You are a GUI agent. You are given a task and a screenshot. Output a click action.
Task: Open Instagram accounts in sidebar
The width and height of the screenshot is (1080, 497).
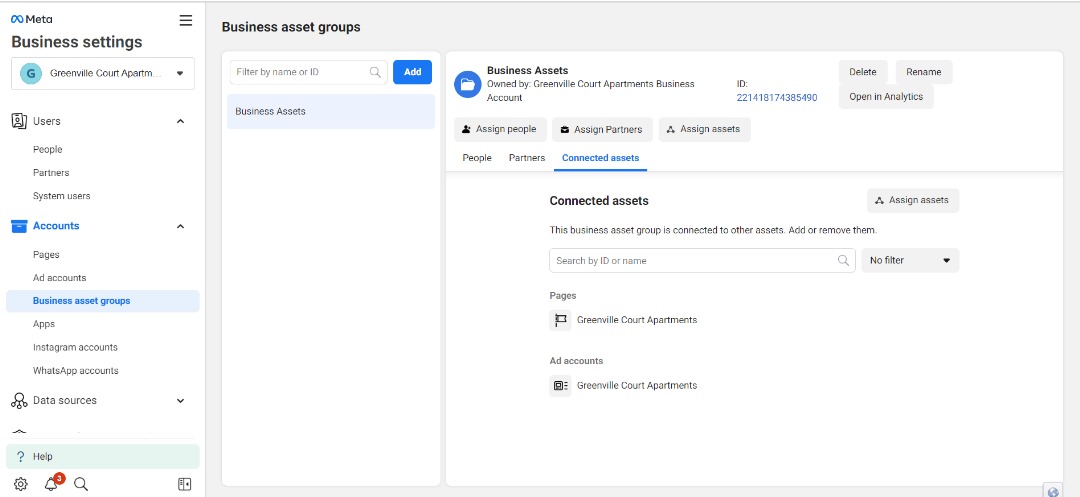click(x=75, y=348)
